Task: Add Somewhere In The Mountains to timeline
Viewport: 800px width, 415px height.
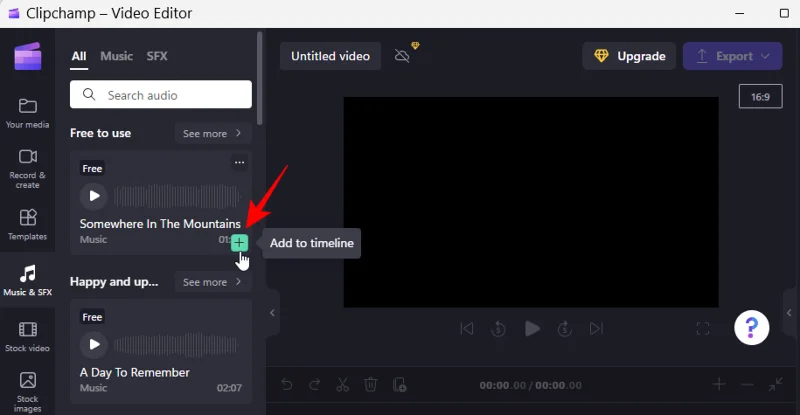Action: [239, 243]
